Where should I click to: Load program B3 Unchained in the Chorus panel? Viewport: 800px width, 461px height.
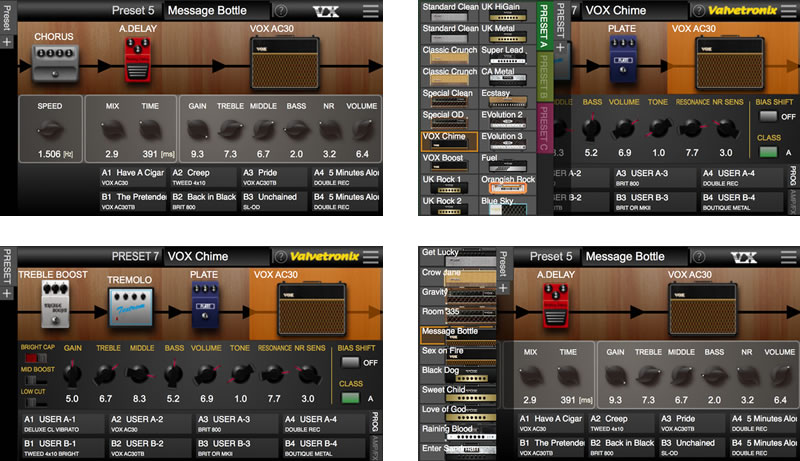[x=274, y=201]
